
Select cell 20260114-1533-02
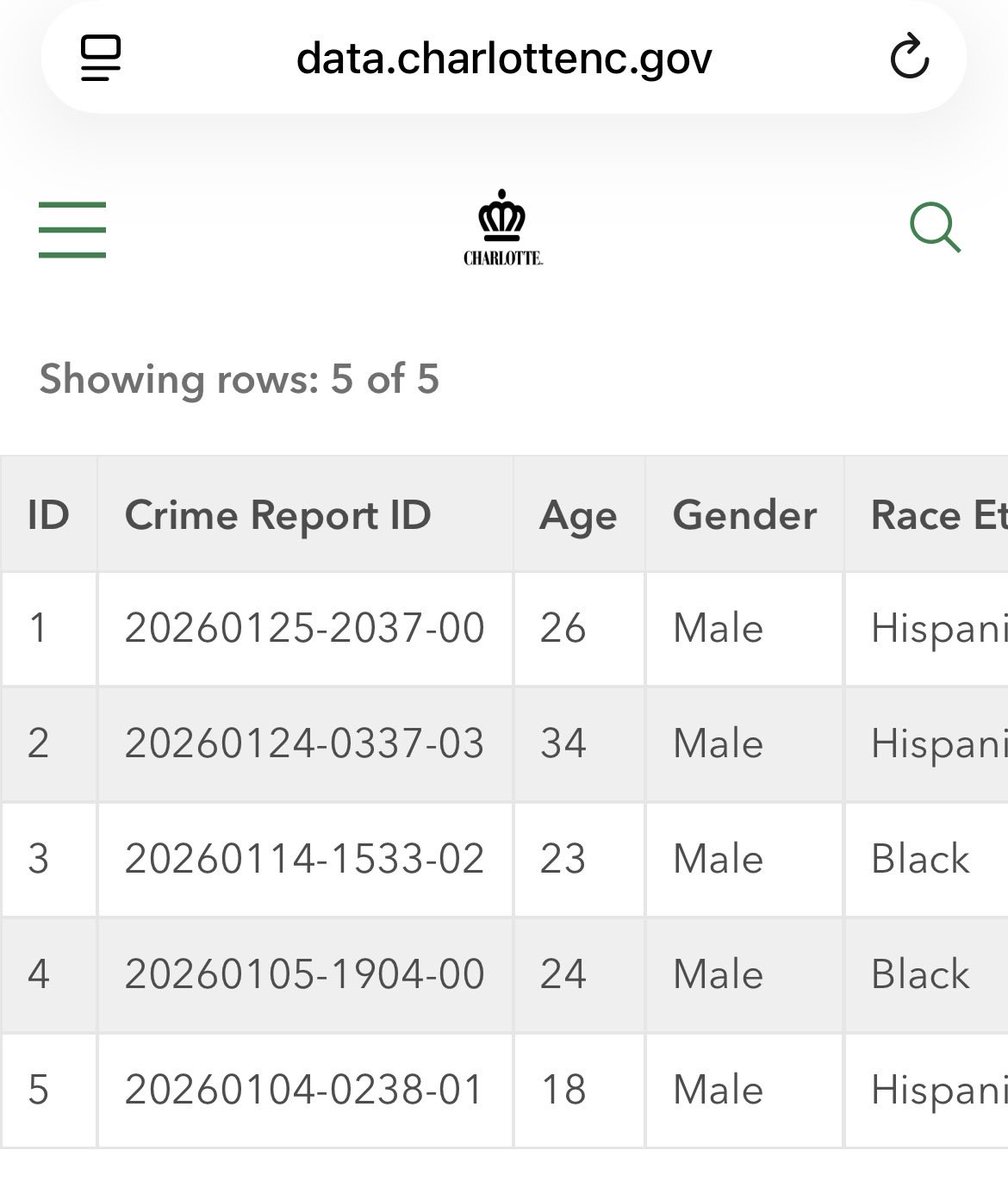pyautogui.click(x=304, y=859)
